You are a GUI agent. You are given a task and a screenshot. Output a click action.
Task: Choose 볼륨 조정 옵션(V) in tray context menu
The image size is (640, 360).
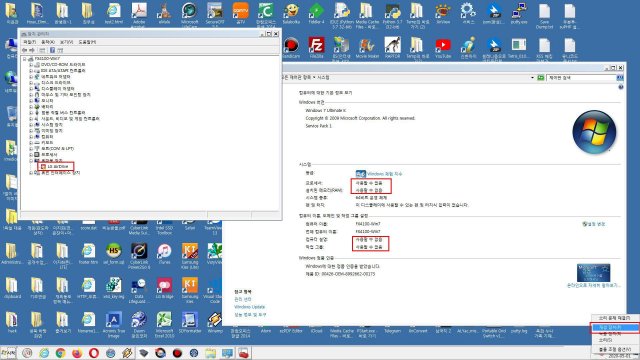coord(615,349)
